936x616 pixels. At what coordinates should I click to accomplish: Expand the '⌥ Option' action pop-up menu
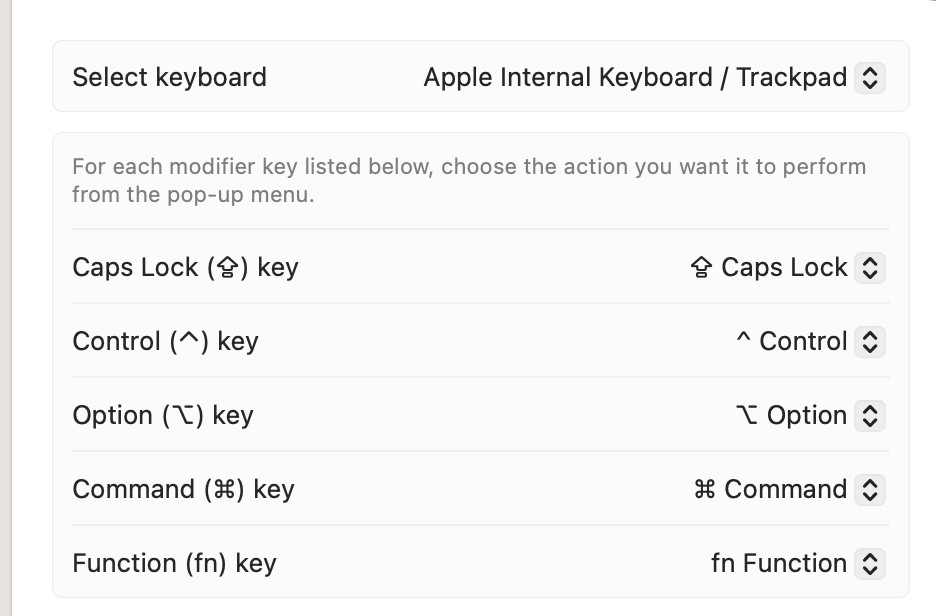(791, 416)
